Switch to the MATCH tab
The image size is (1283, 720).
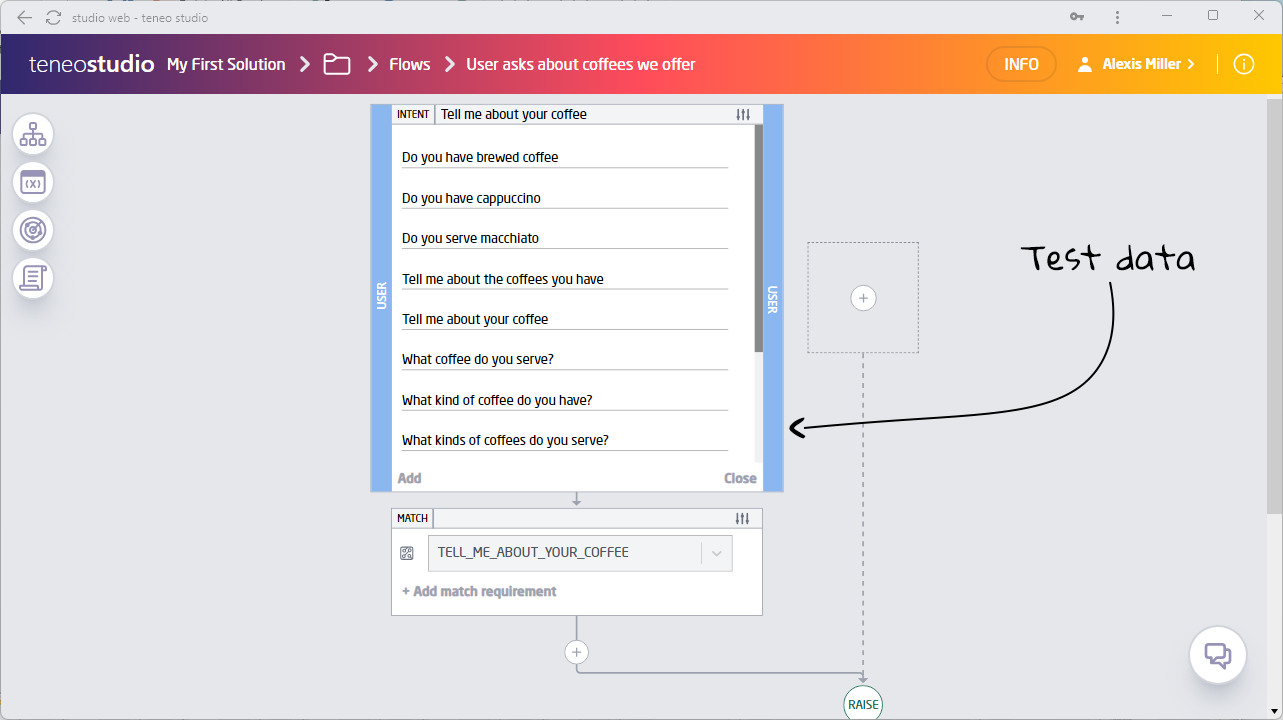[x=411, y=518]
